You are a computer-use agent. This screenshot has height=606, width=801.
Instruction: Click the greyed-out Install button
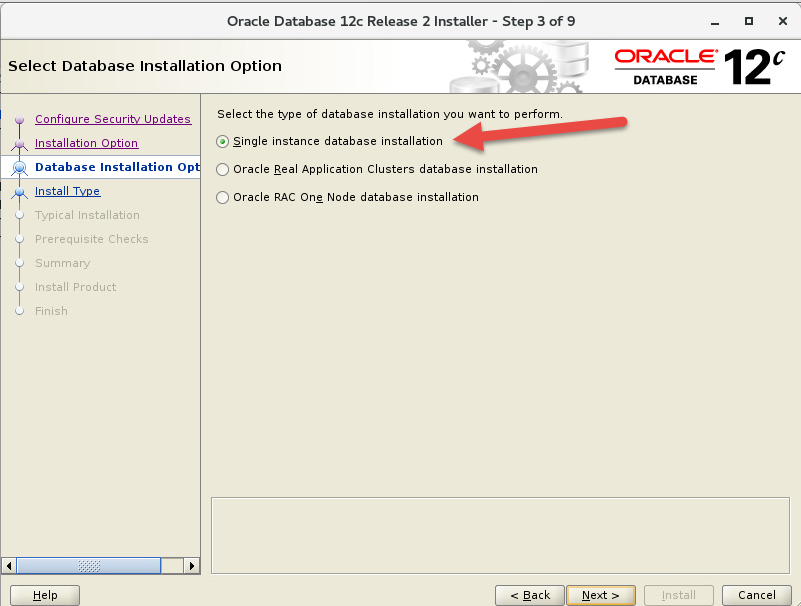pyautogui.click(x=678, y=595)
